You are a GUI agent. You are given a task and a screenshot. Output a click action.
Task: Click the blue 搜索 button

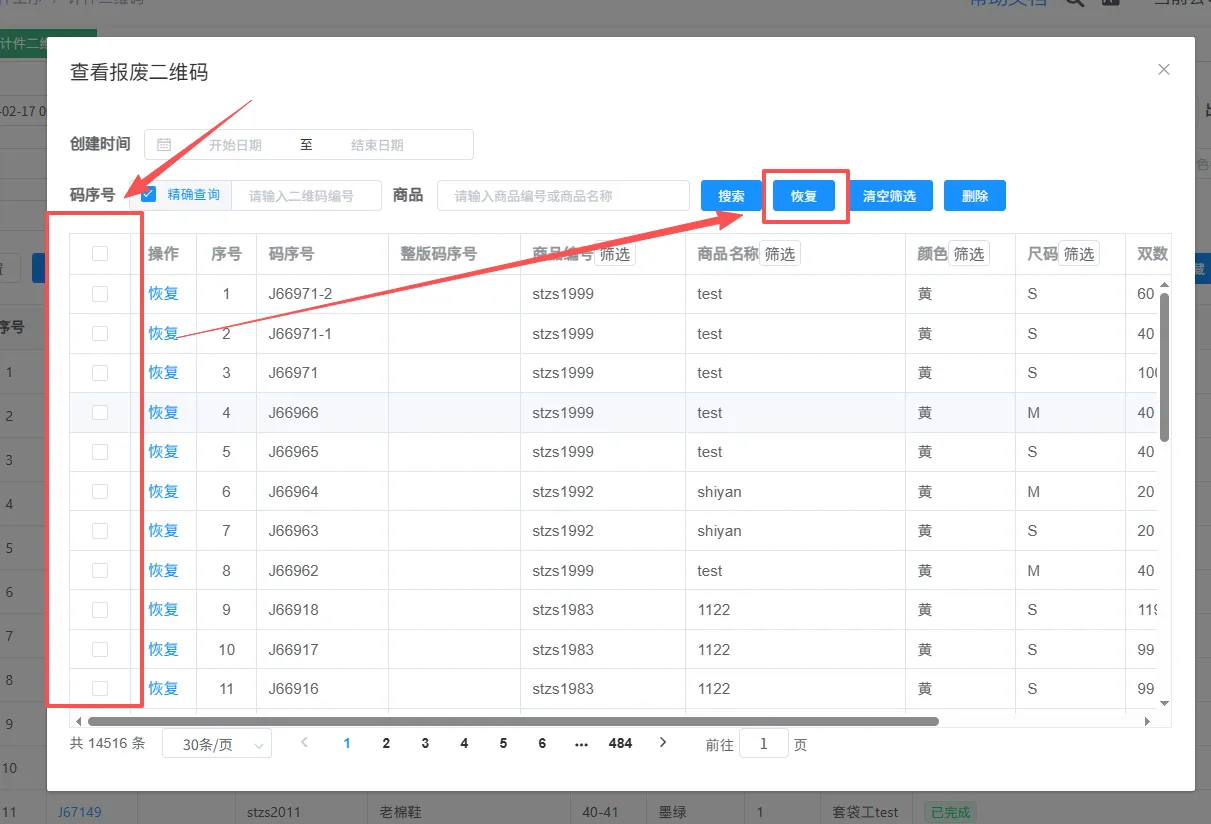tap(731, 196)
